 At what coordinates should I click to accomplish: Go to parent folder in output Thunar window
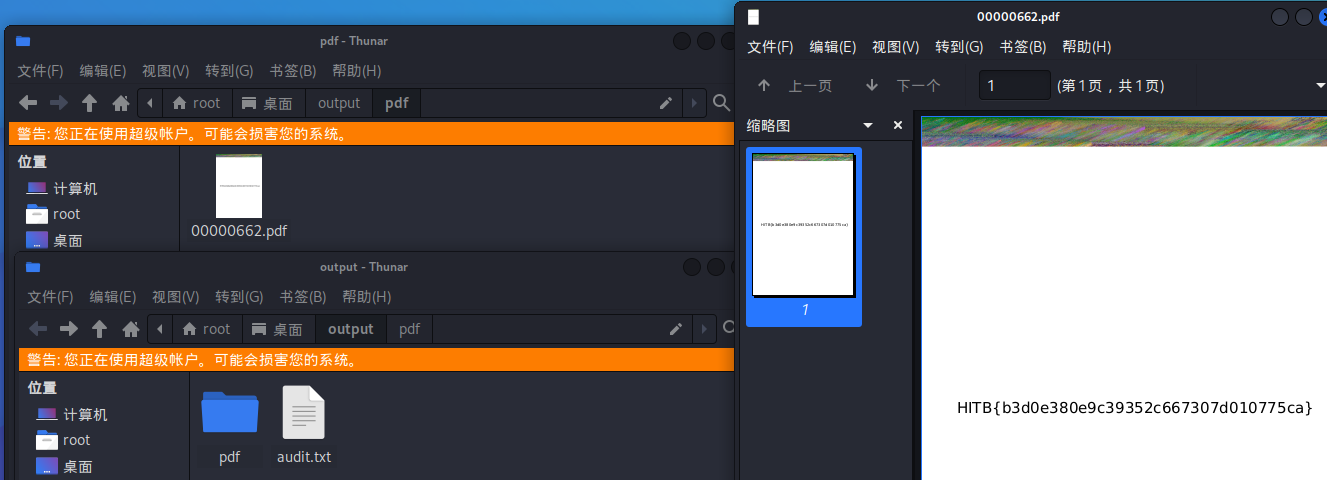pyautogui.click(x=100, y=329)
